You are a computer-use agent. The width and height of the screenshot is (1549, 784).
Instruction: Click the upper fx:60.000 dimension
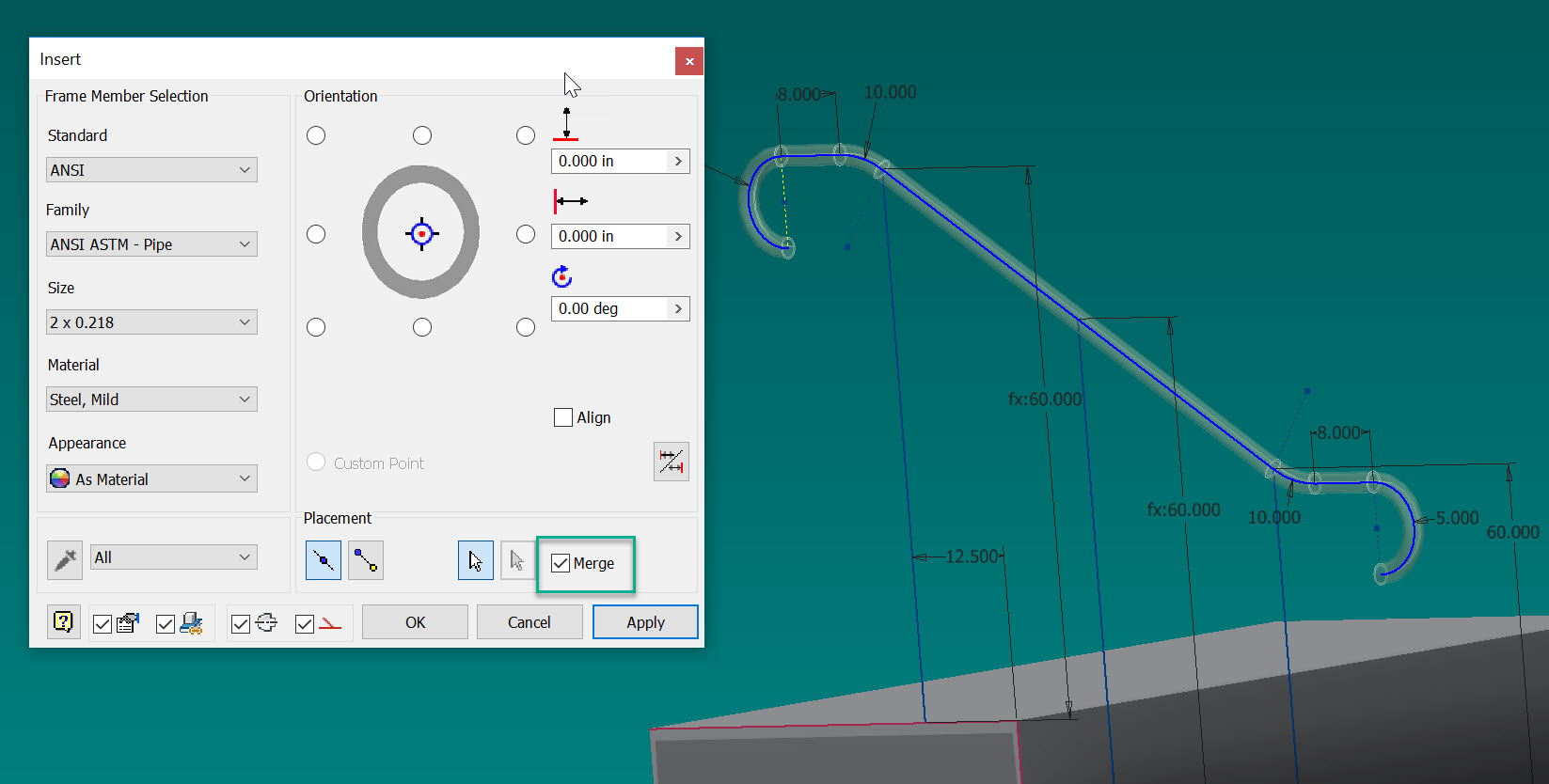point(1045,399)
